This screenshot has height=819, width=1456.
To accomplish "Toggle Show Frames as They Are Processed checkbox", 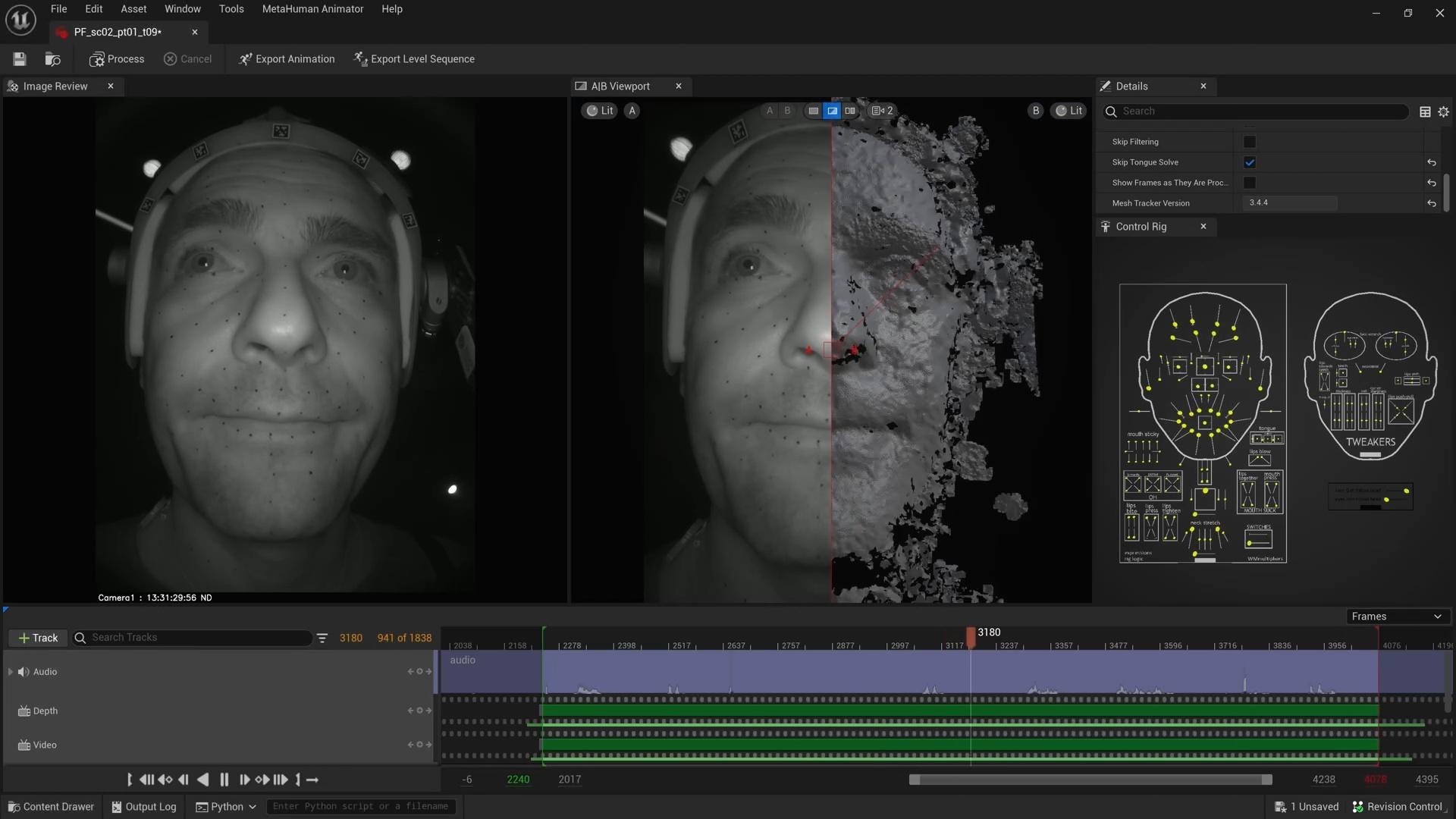I will pyautogui.click(x=1250, y=183).
